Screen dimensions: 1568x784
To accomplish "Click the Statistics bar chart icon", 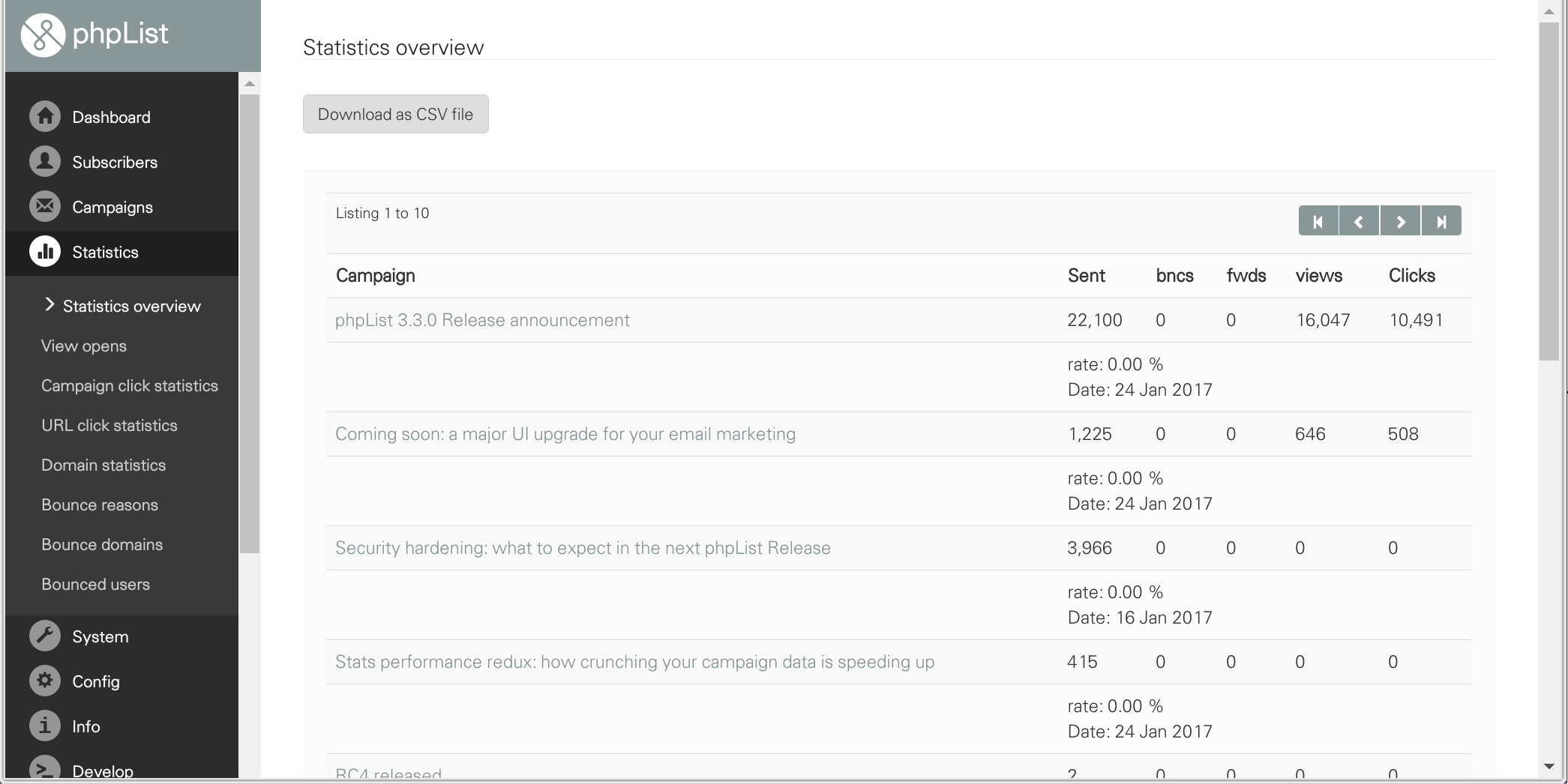I will click(x=45, y=252).
